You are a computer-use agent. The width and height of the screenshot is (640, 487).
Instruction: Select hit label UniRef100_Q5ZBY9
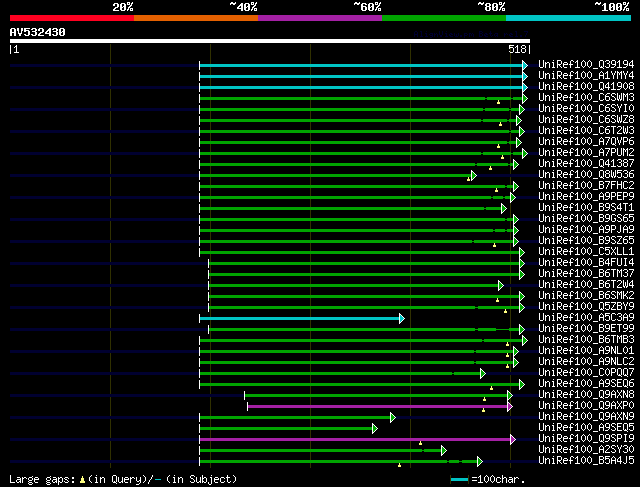pos(586,307)
